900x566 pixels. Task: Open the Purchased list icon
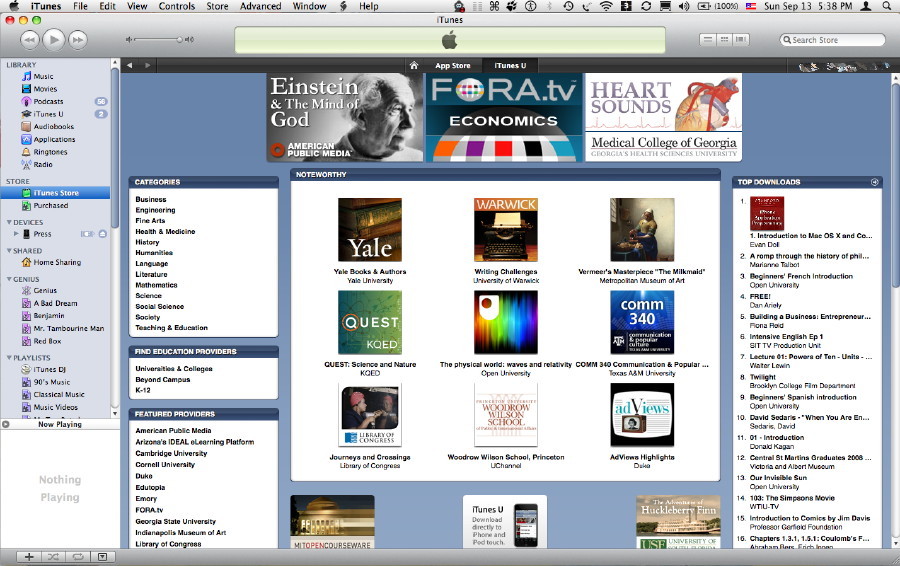point(26,206)
